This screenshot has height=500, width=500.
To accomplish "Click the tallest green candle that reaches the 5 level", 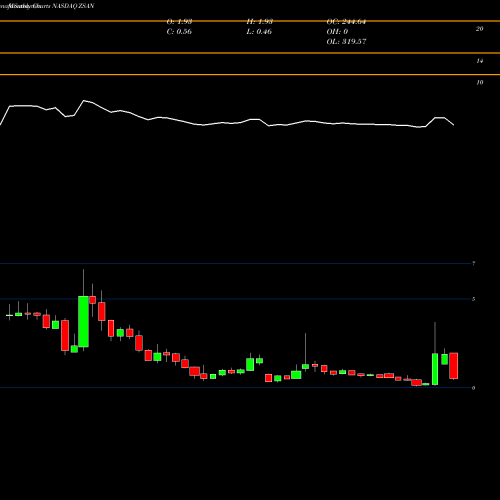I will pyautogui.click(x=83, y=321).
